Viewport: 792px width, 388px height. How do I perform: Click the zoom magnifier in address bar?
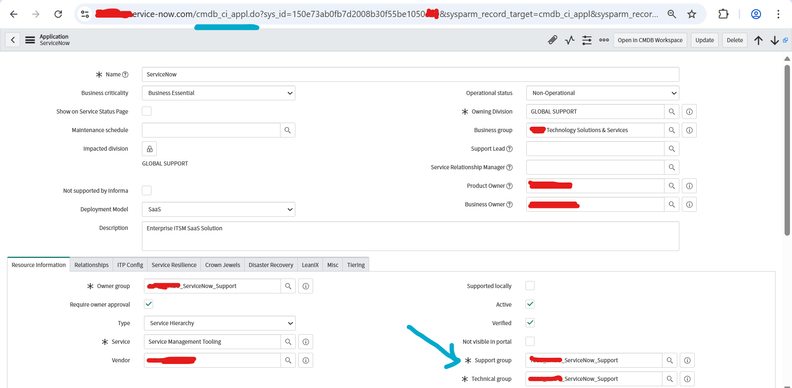tap(671, 14)
